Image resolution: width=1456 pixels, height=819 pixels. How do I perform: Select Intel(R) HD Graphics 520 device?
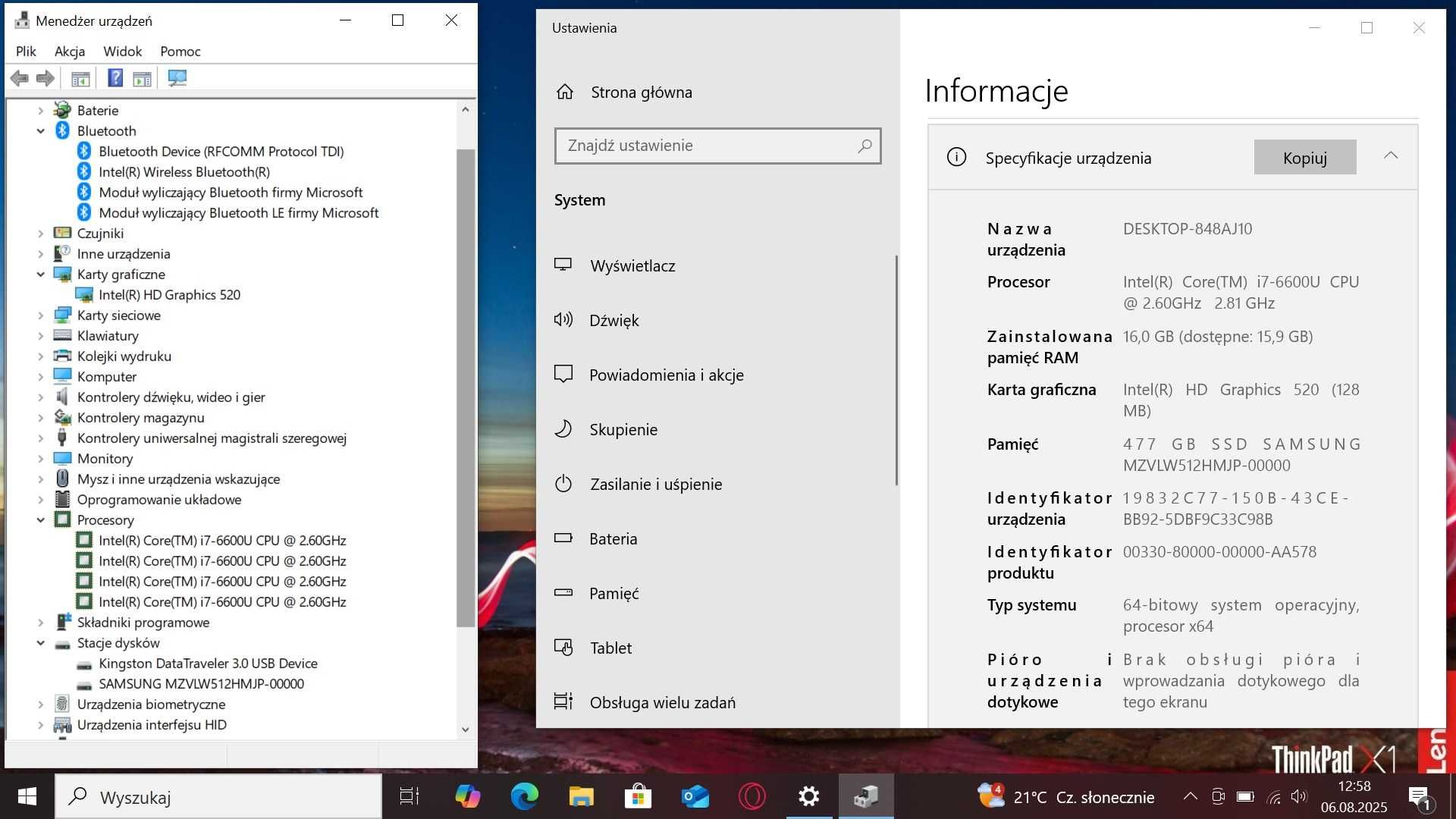(x=169, y=295)
